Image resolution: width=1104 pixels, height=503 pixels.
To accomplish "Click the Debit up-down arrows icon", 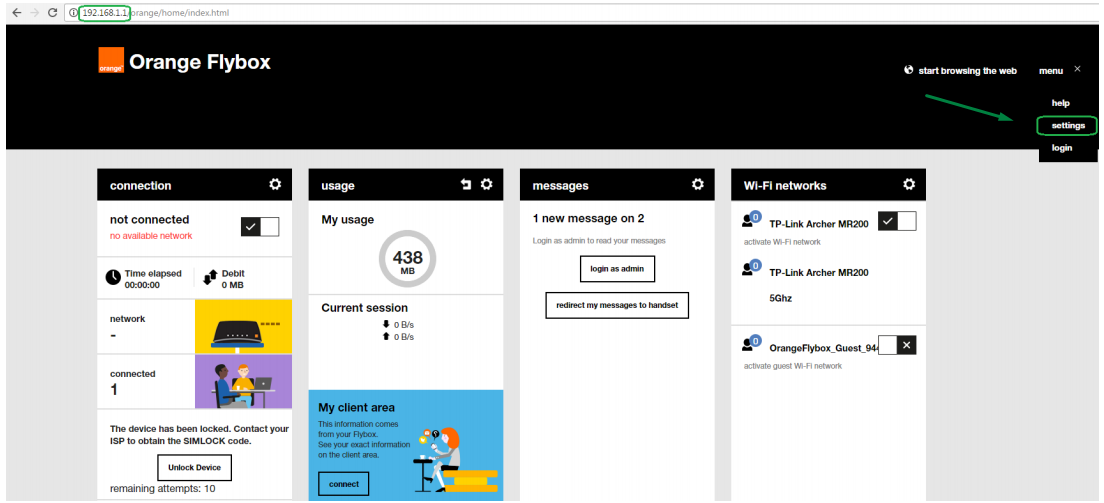I will coord(211,278).
